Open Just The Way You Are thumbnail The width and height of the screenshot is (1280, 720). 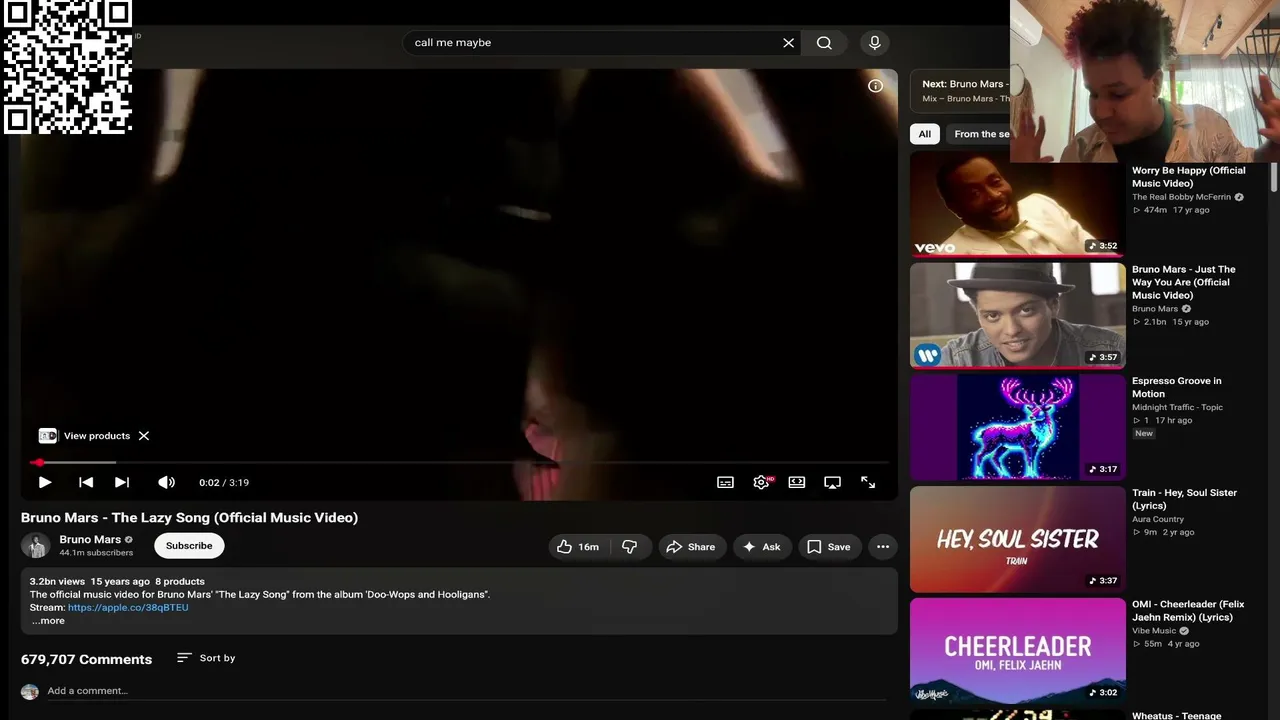point(1017,316)
